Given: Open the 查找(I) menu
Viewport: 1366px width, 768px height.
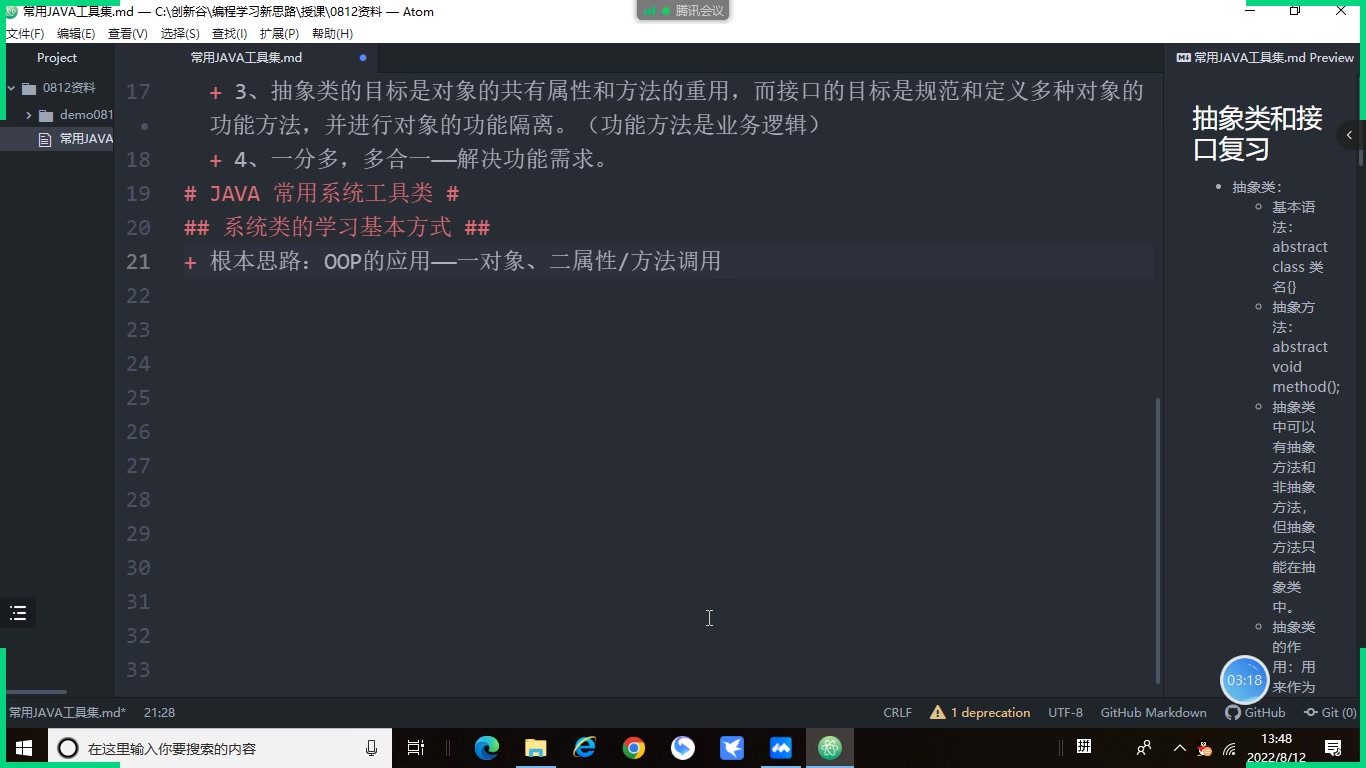Looking at the screenshot, I should (230, 33).
